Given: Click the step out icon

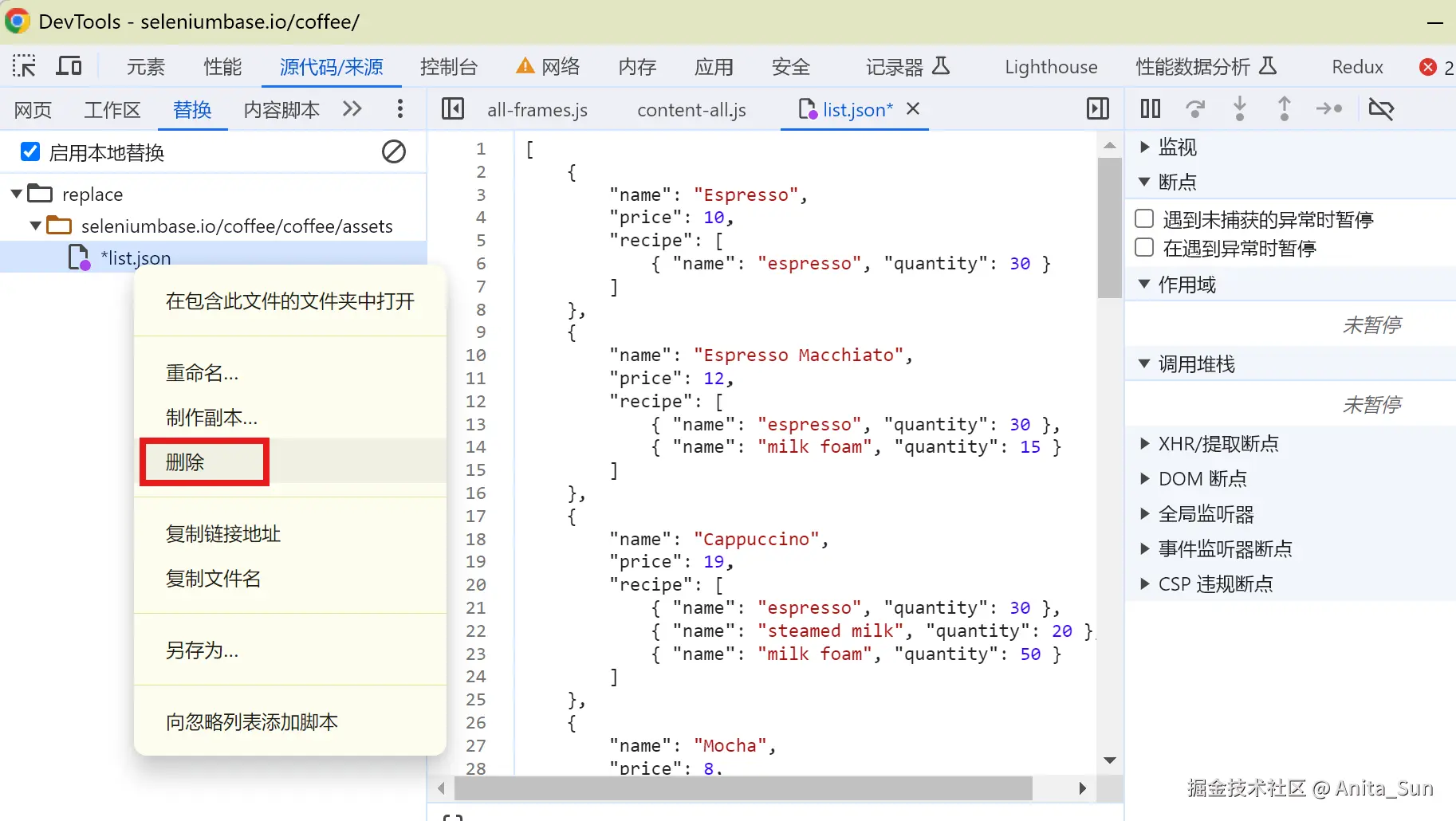Looking at the screenshot, I should (1285, 108).
